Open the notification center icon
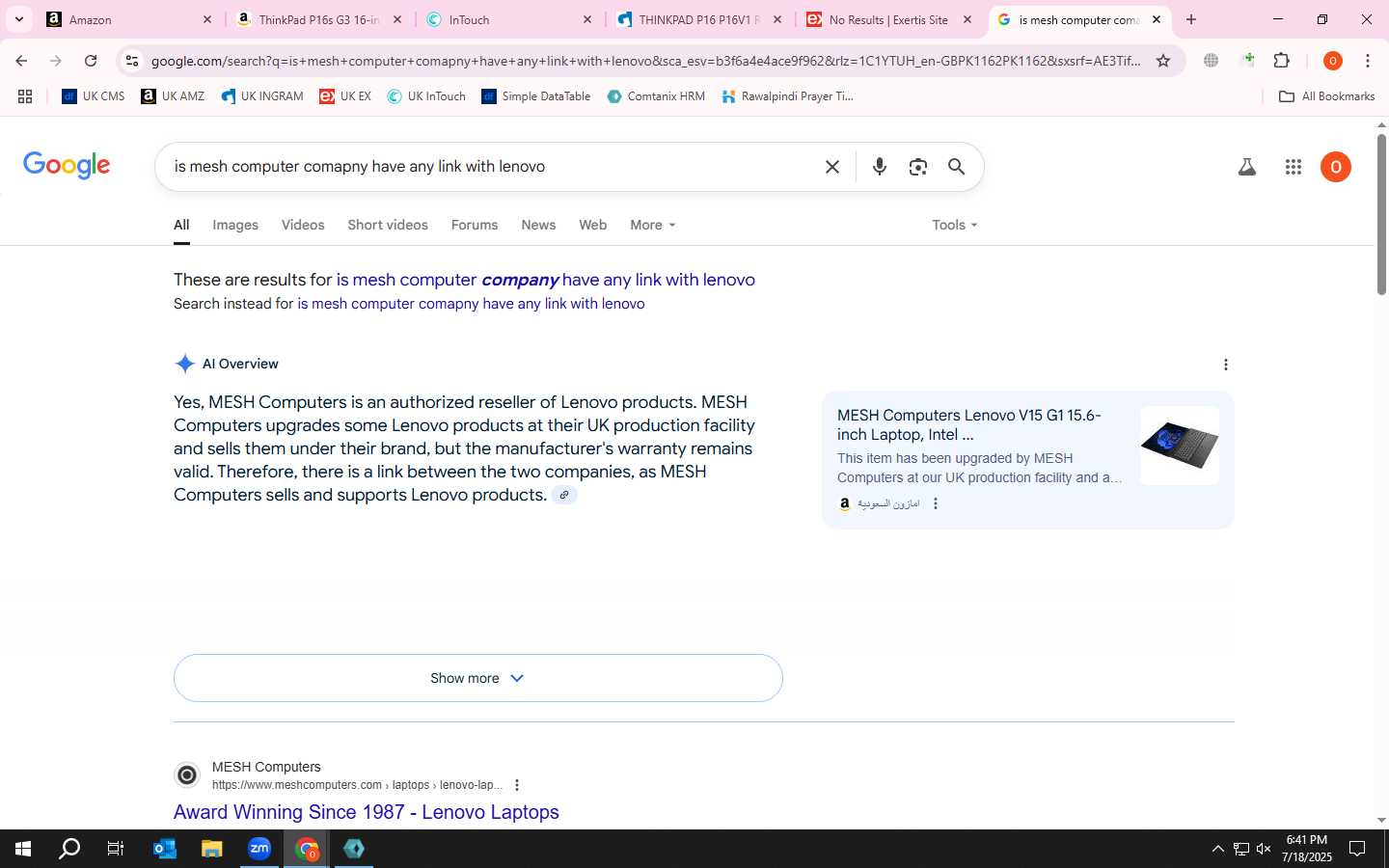1389x868 pixels. click(1357, 849)
